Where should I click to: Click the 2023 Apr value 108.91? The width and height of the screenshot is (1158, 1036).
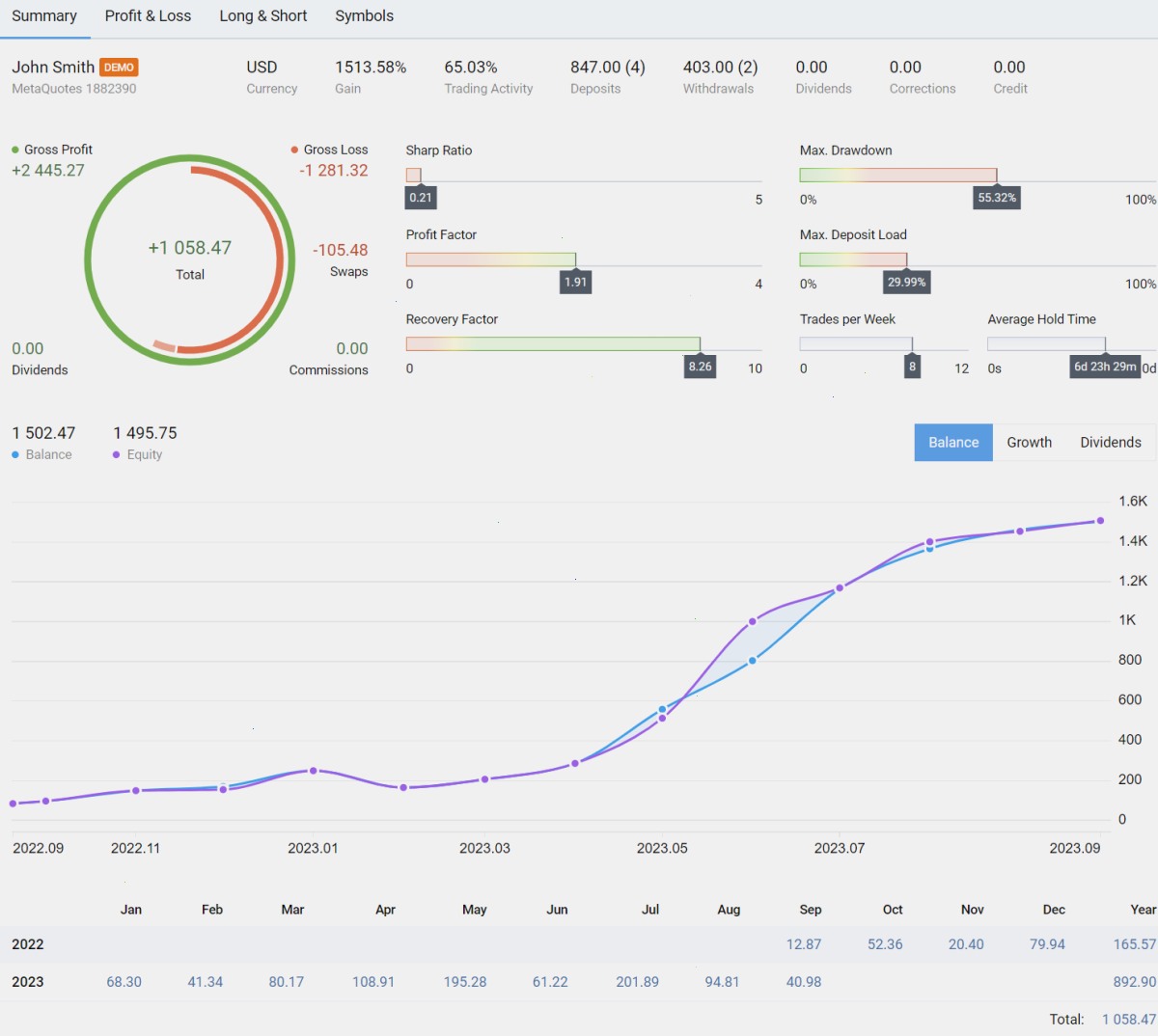coord(373,982)
